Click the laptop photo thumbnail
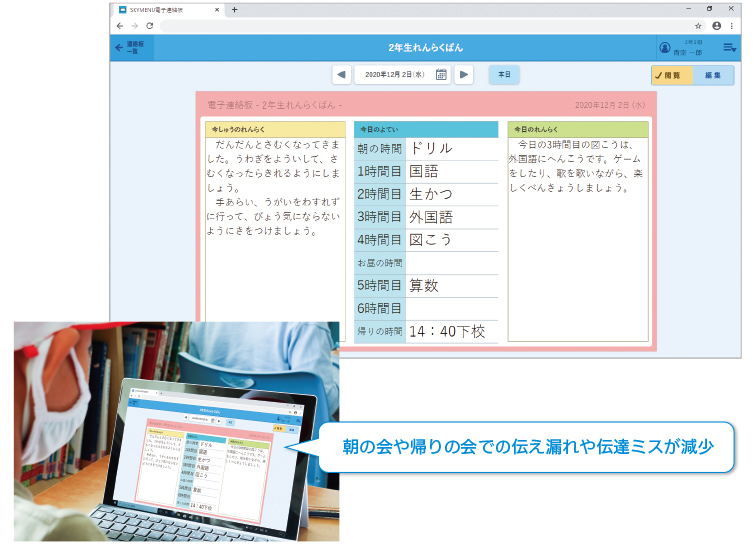754x544 pixels. point(176,431)
